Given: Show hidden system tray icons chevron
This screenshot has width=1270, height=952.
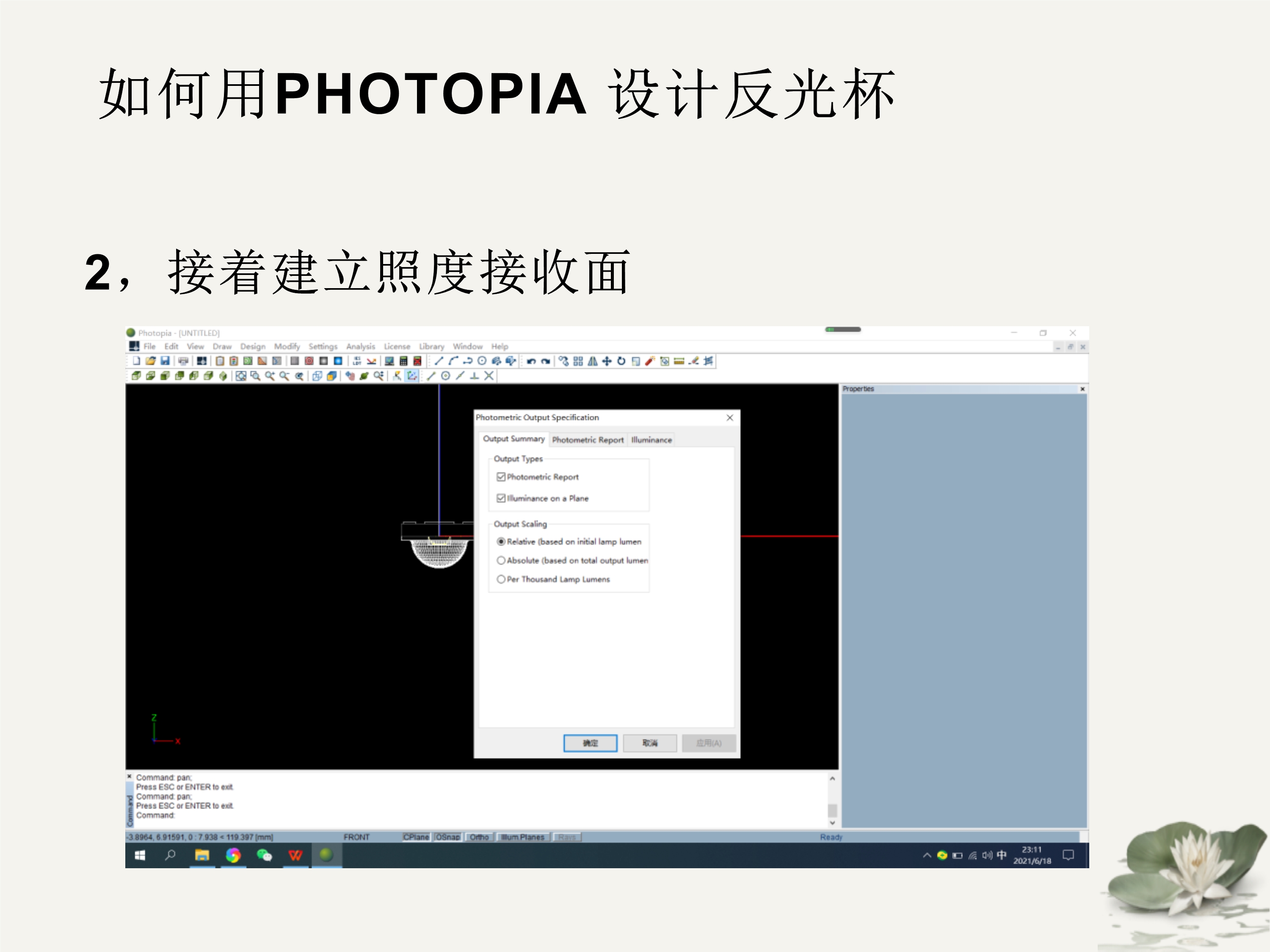Looking at the screenshot, I should click(926, 855).
